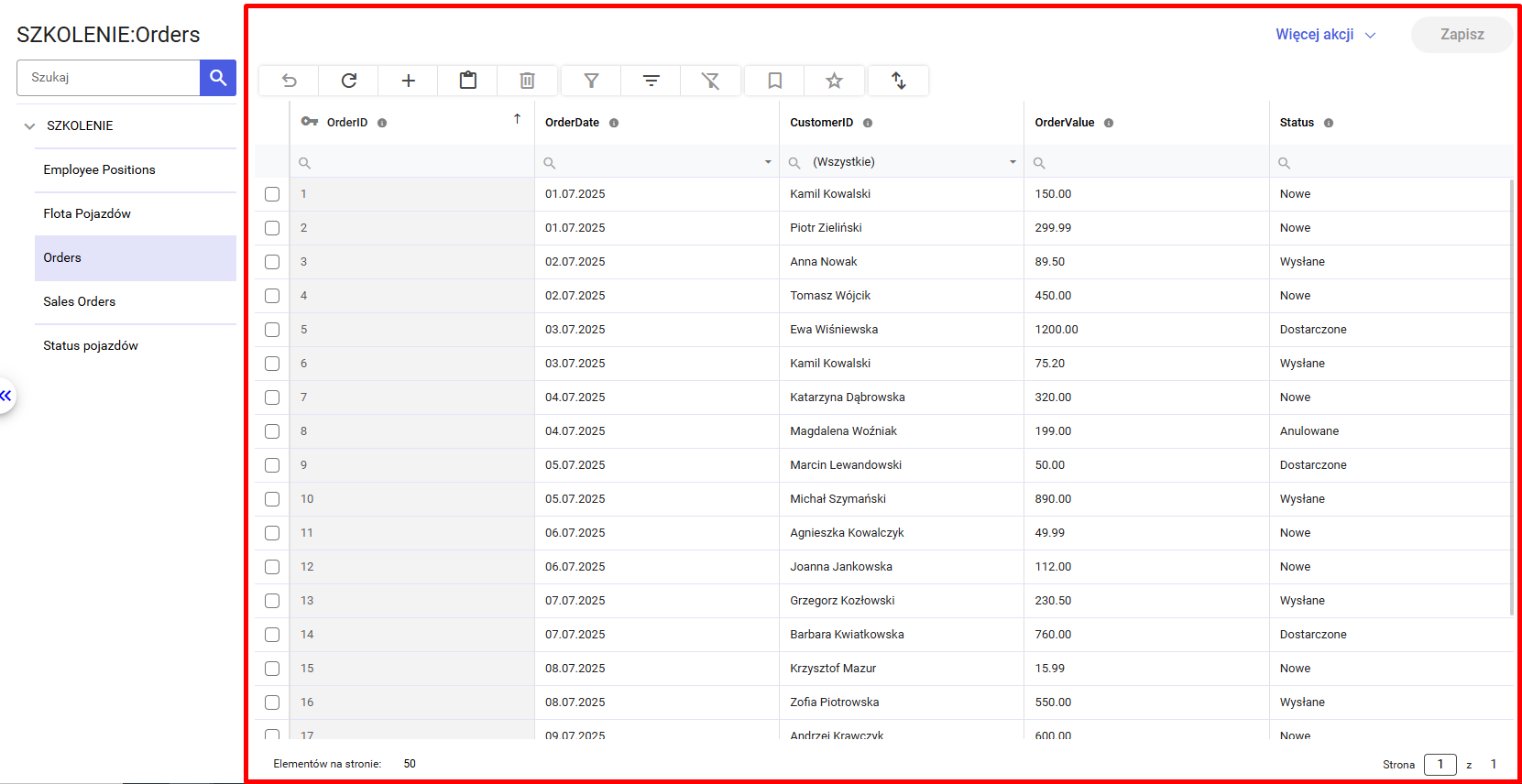Collapse the sidebar with double-chevron icon
1522x784 pixels.
click(5, 396)
